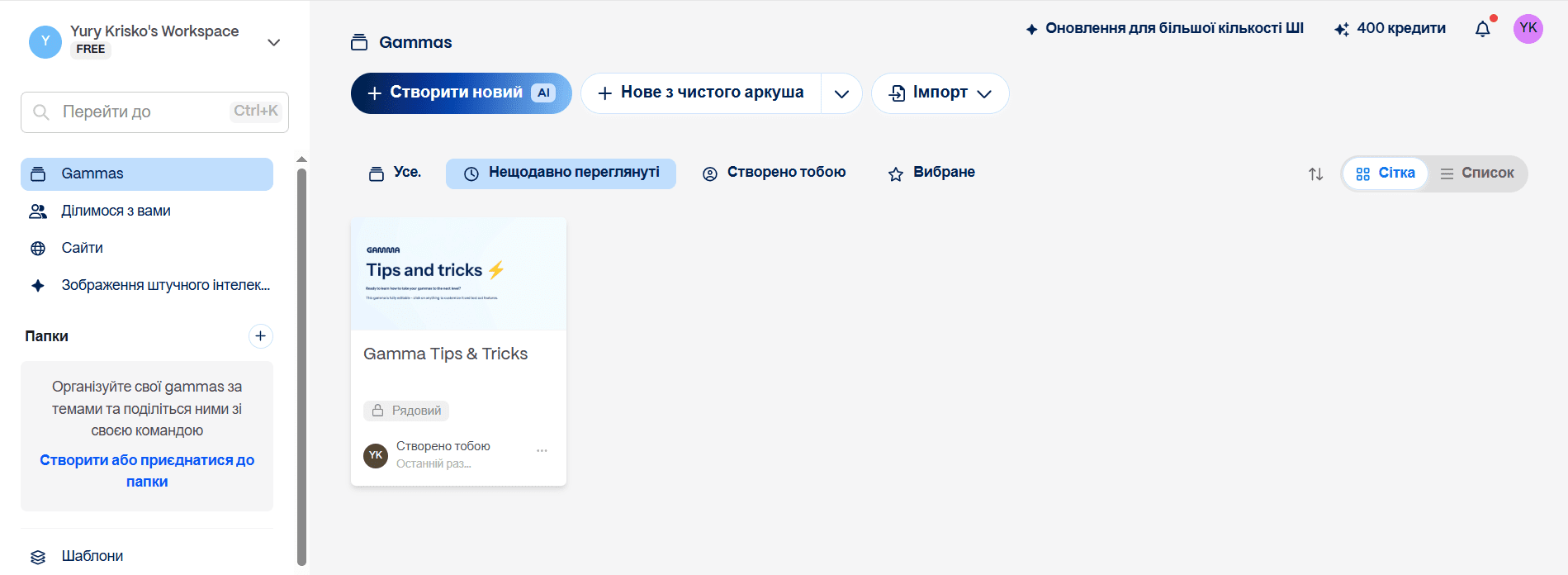Viewport: 1568px width, 575px height.
Task: Open the three-dots menu on Gamma card
Action: click(x=542, y=450)
